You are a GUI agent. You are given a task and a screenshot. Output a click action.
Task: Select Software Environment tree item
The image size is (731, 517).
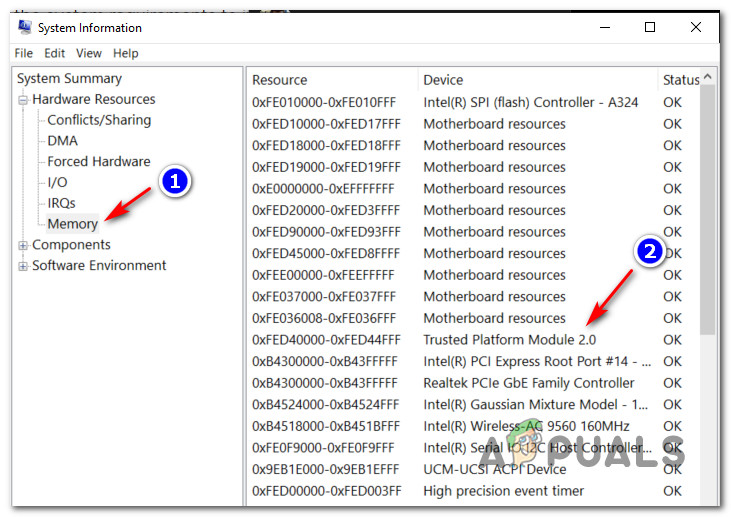click(99, 266)
